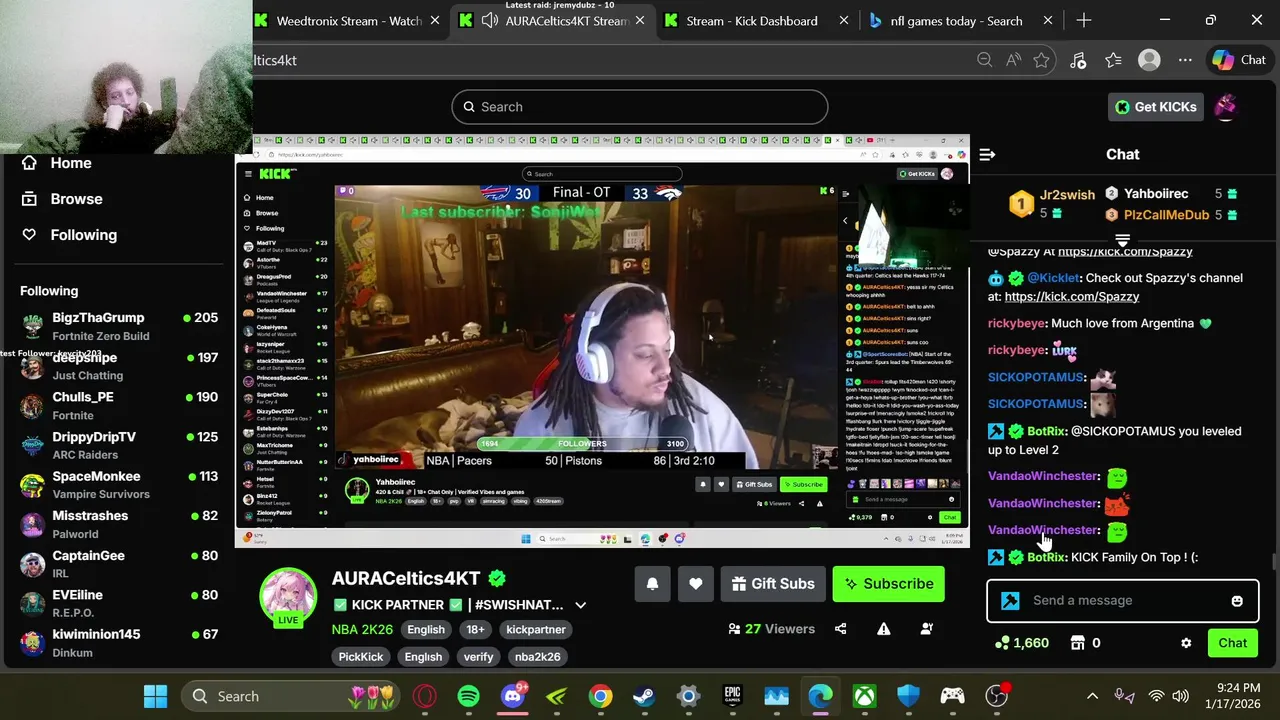The width and height of the screenshot is (1280, 720).
Task: Click the AURACeltics4KT LIVE avatar
Action: [x=288, y=597]
